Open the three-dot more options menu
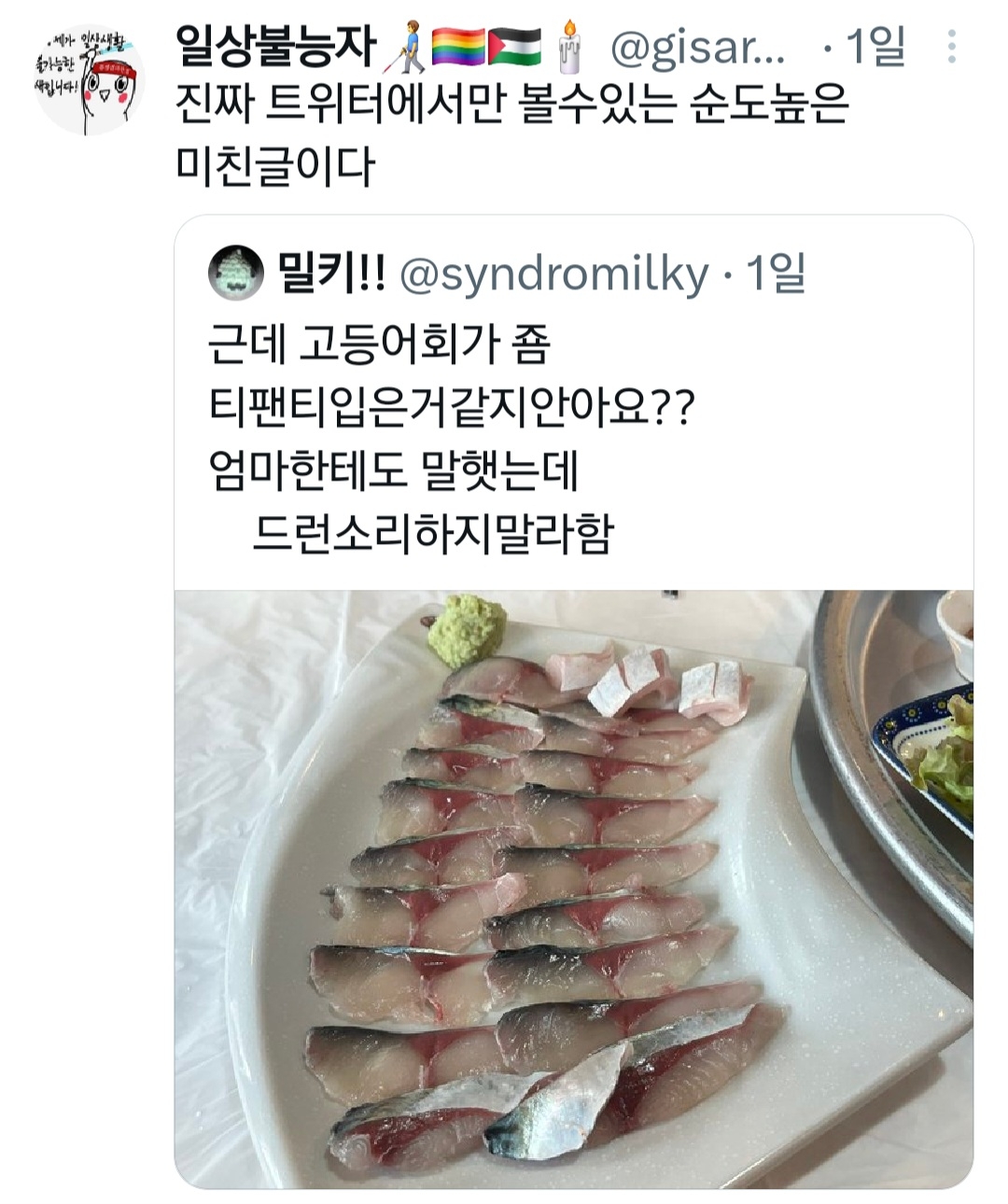 950,46
